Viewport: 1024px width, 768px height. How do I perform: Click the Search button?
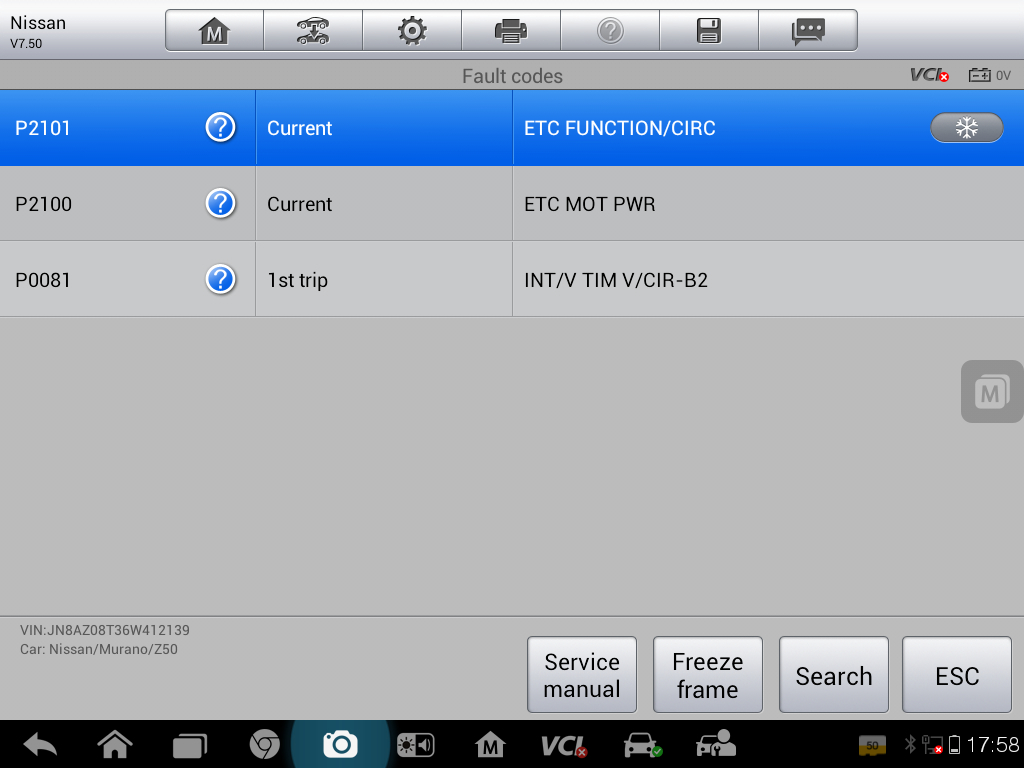[x=834, y=675]
